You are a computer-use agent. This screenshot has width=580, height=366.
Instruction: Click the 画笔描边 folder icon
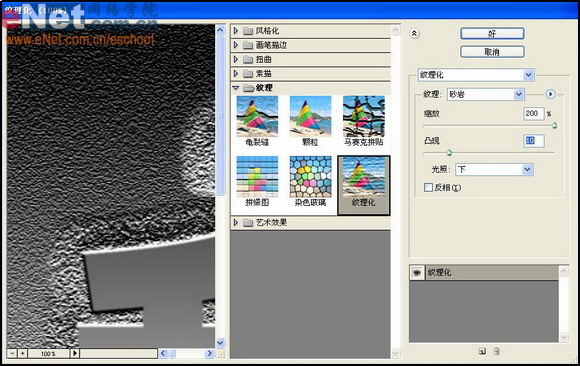(x=248, y=45)
